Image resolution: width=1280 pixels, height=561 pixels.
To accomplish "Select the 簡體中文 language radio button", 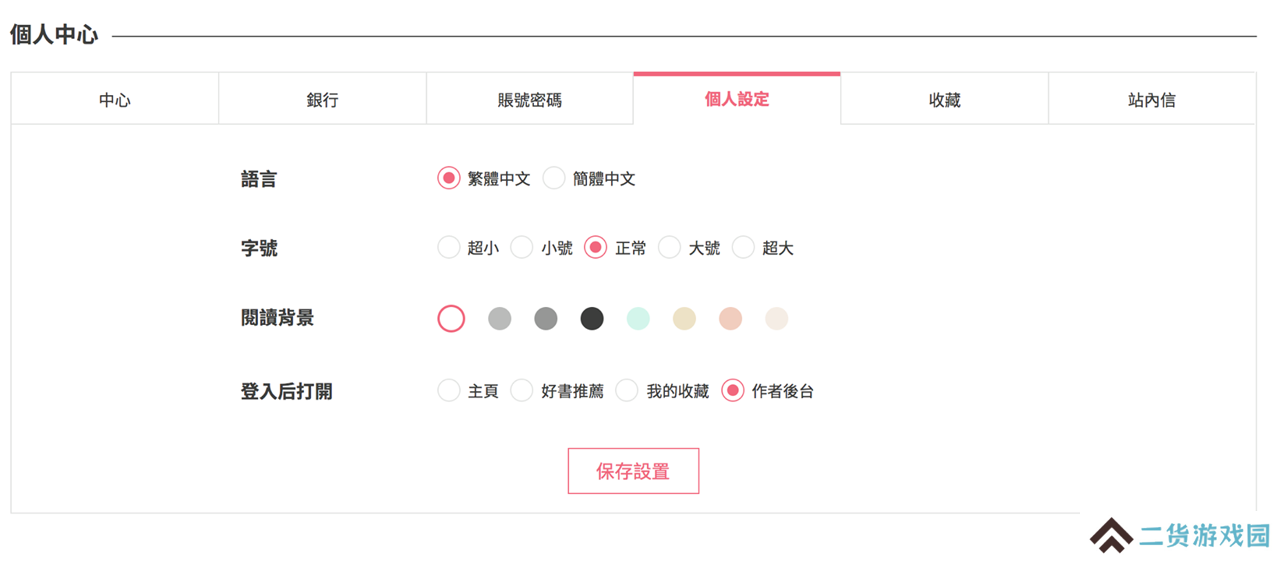I will point(554,179).
